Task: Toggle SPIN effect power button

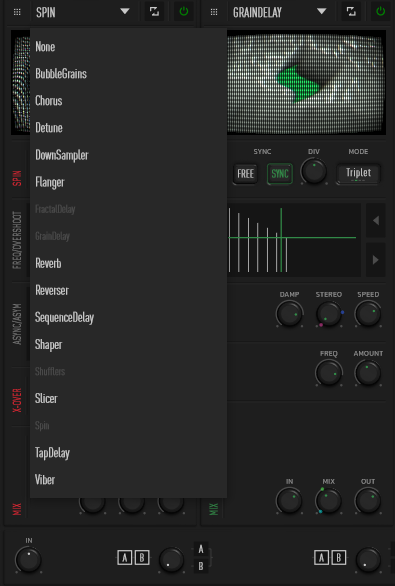Action: 183,12
